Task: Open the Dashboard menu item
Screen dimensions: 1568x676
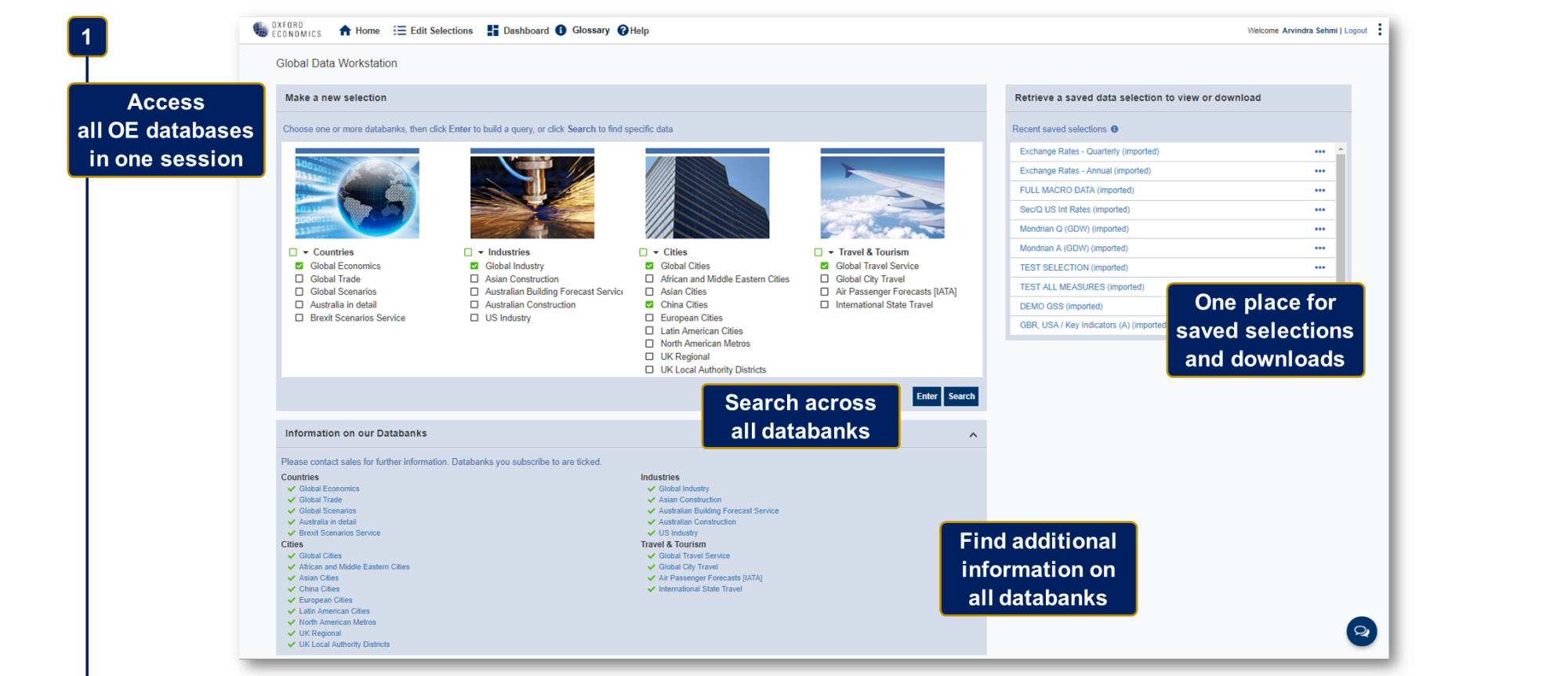Action: pos(526,31)
